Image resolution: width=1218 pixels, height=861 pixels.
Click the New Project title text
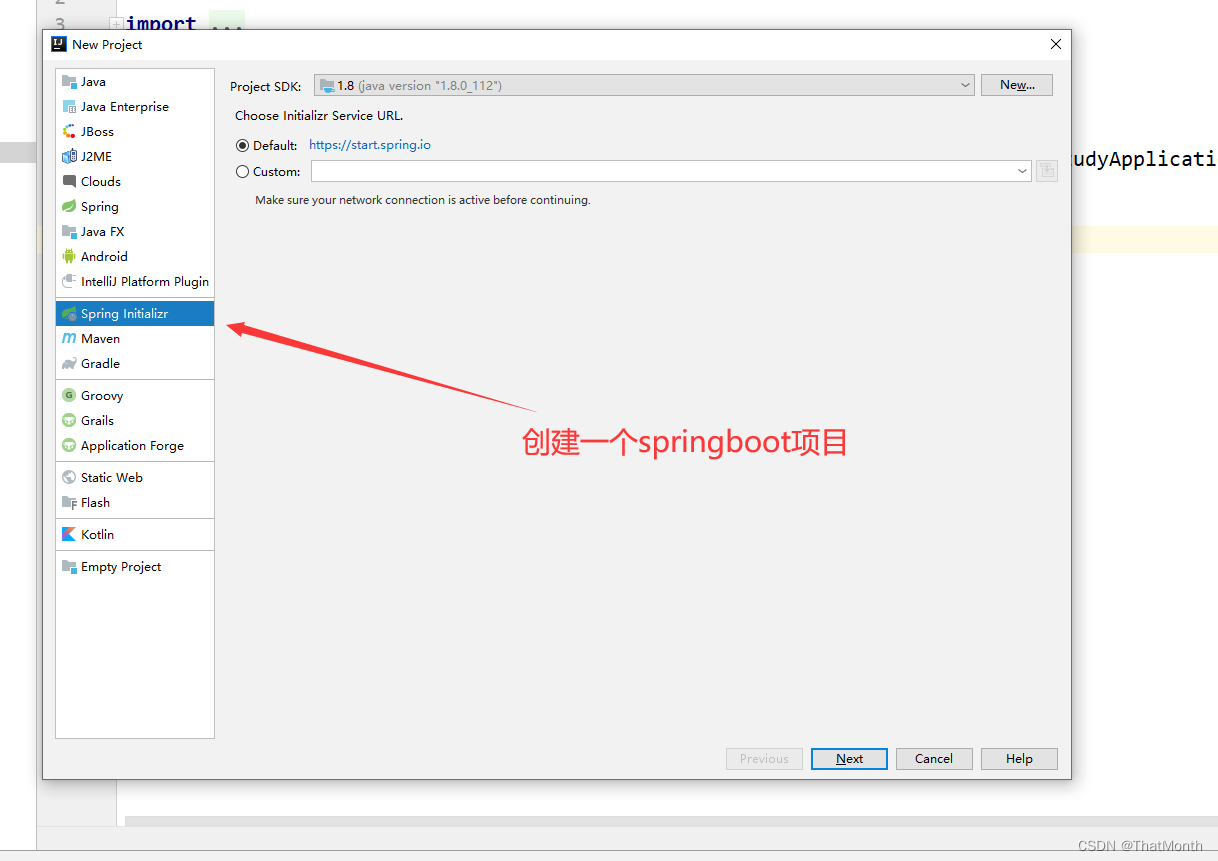tap(107, 45)
